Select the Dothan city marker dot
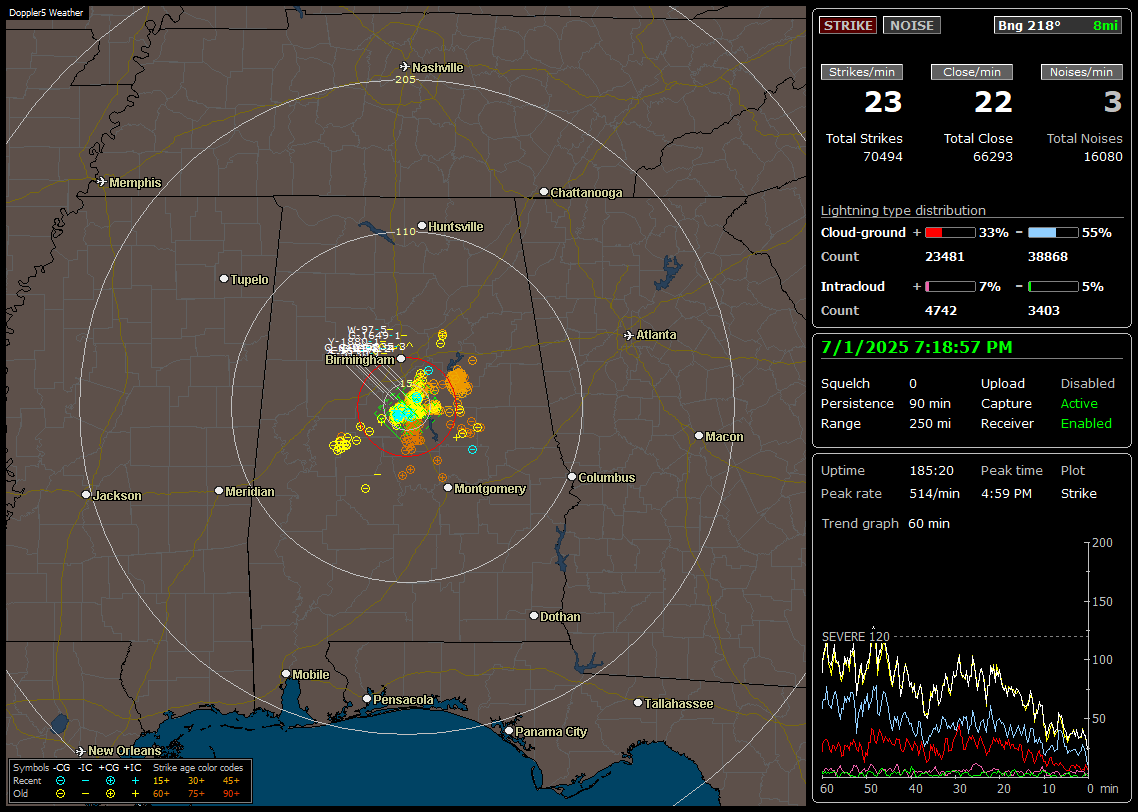Image resolution: width=1138 pixels, height=812 pixels. pyautogui.click(x=533, y=615)
